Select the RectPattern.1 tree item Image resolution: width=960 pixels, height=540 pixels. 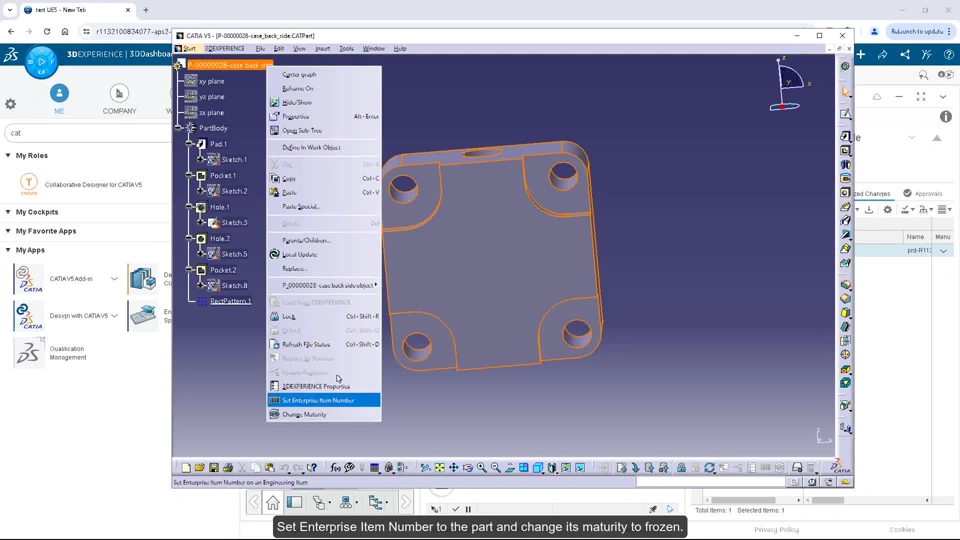(x=230, y=301)
